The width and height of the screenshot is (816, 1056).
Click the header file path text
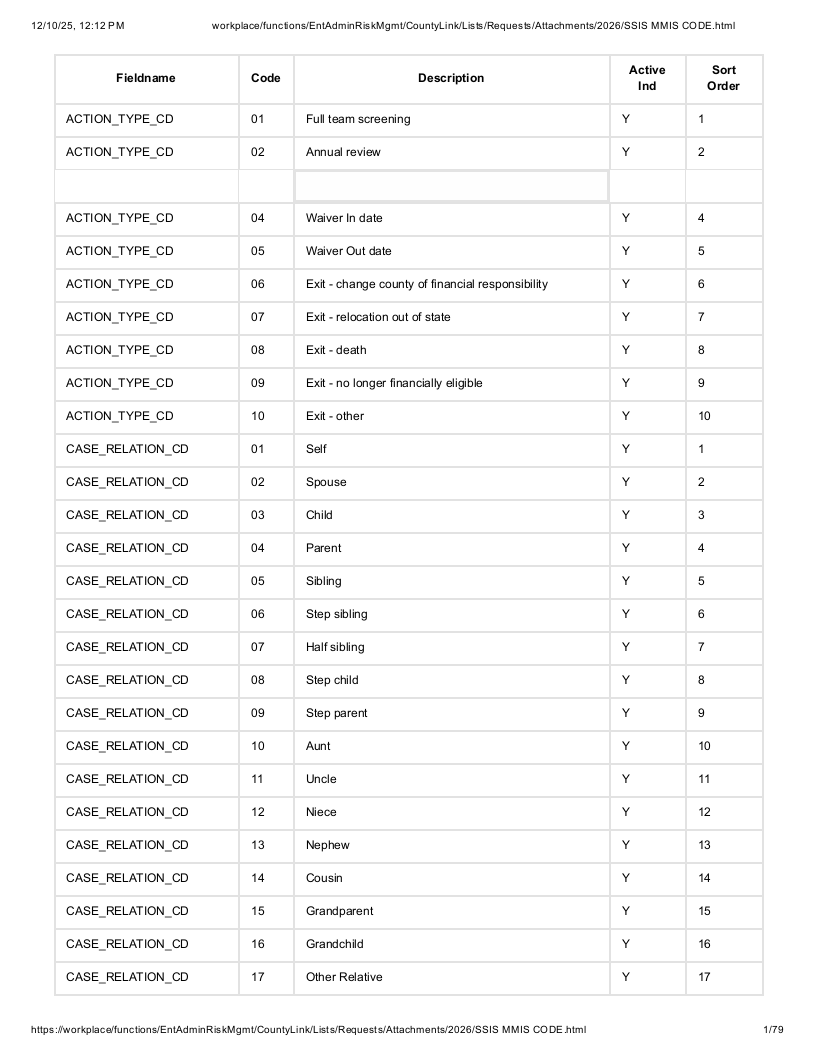click(473, 26)
